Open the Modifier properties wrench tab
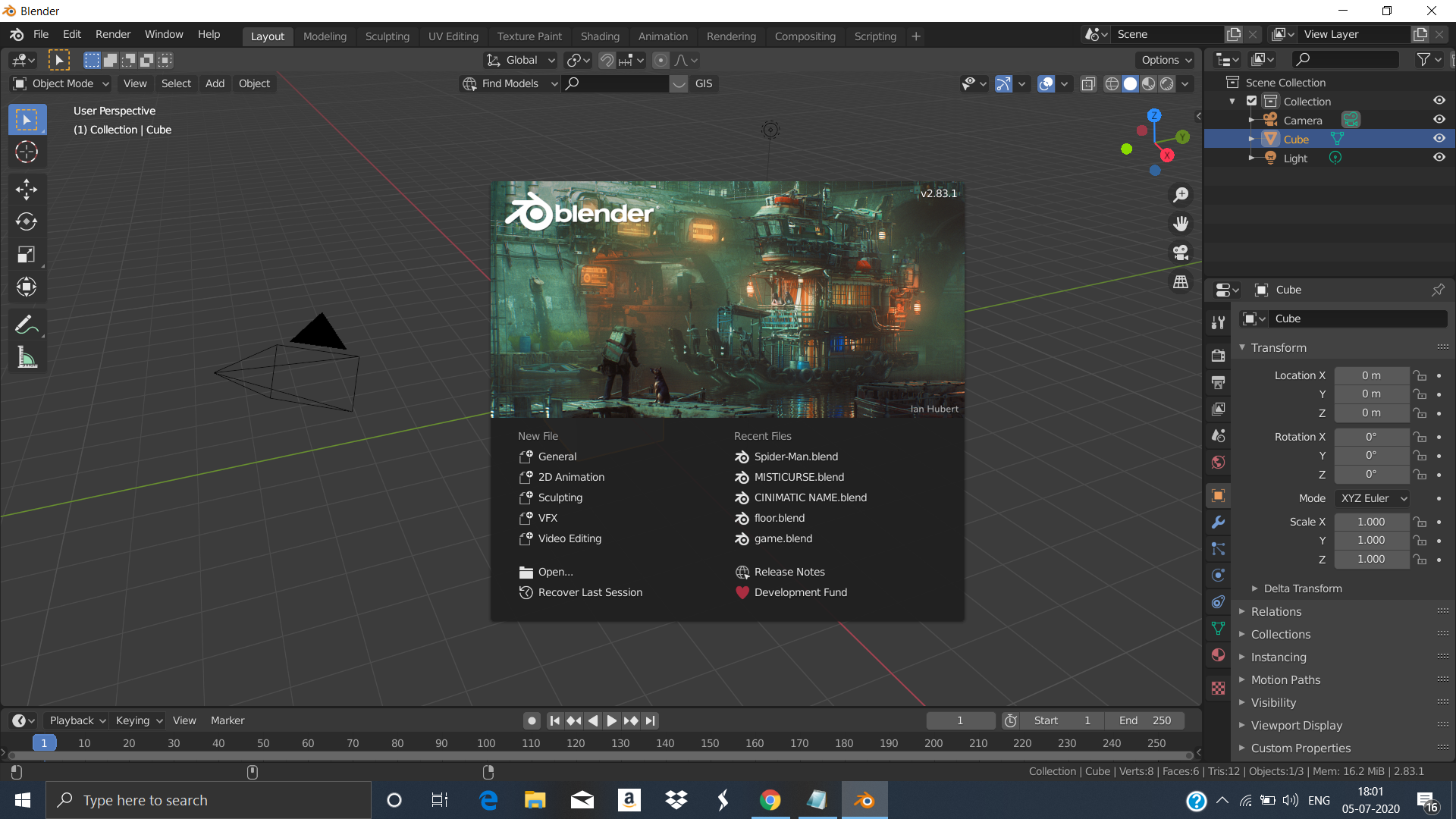 coord(1219,522)
